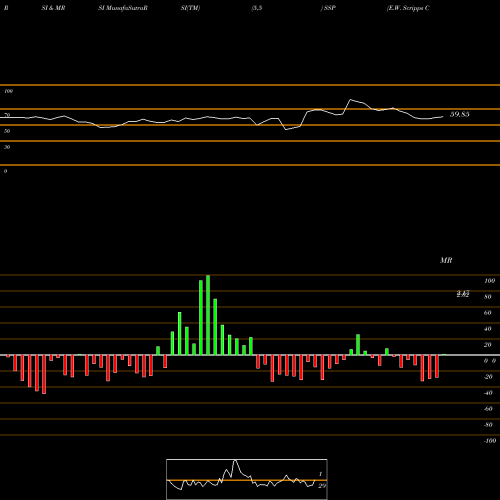Click the SI MunafaSutraR header text

click(x=123, y=8)
